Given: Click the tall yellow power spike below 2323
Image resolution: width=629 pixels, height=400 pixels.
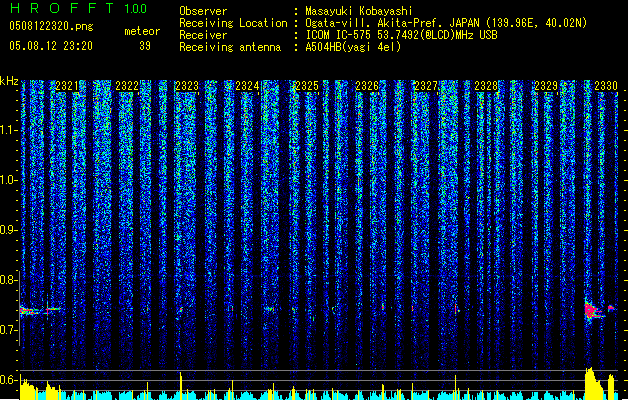Looking at the screenshot, I should [181, 386].
